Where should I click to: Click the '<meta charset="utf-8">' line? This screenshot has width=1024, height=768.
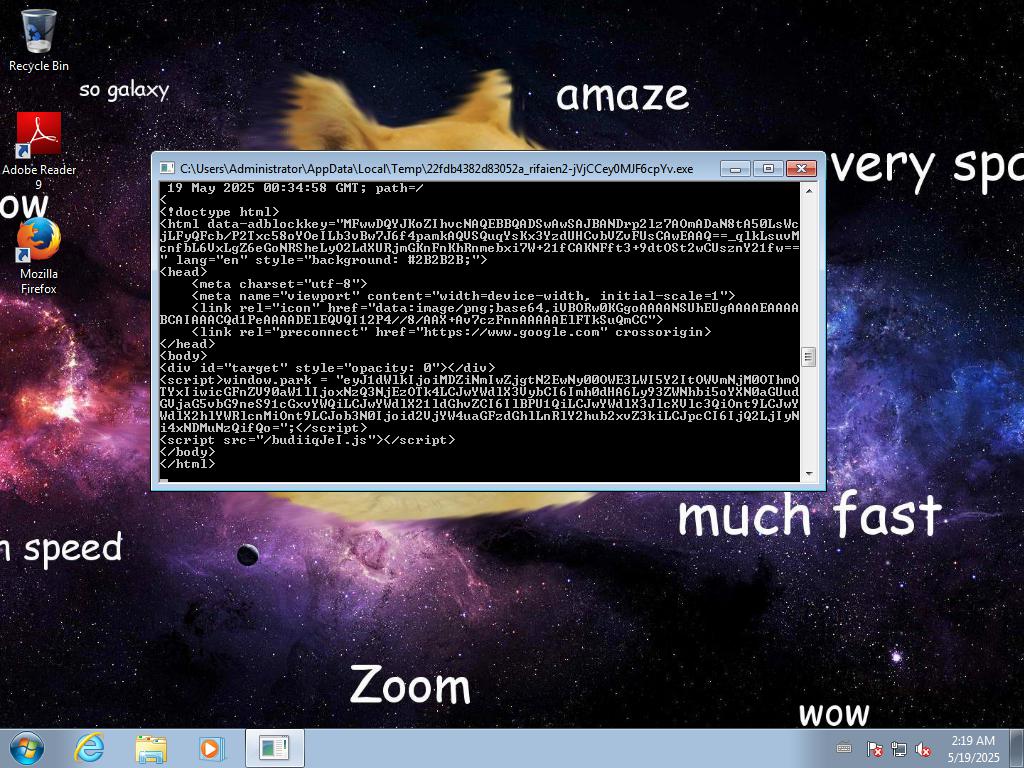[x=280, y=284]
